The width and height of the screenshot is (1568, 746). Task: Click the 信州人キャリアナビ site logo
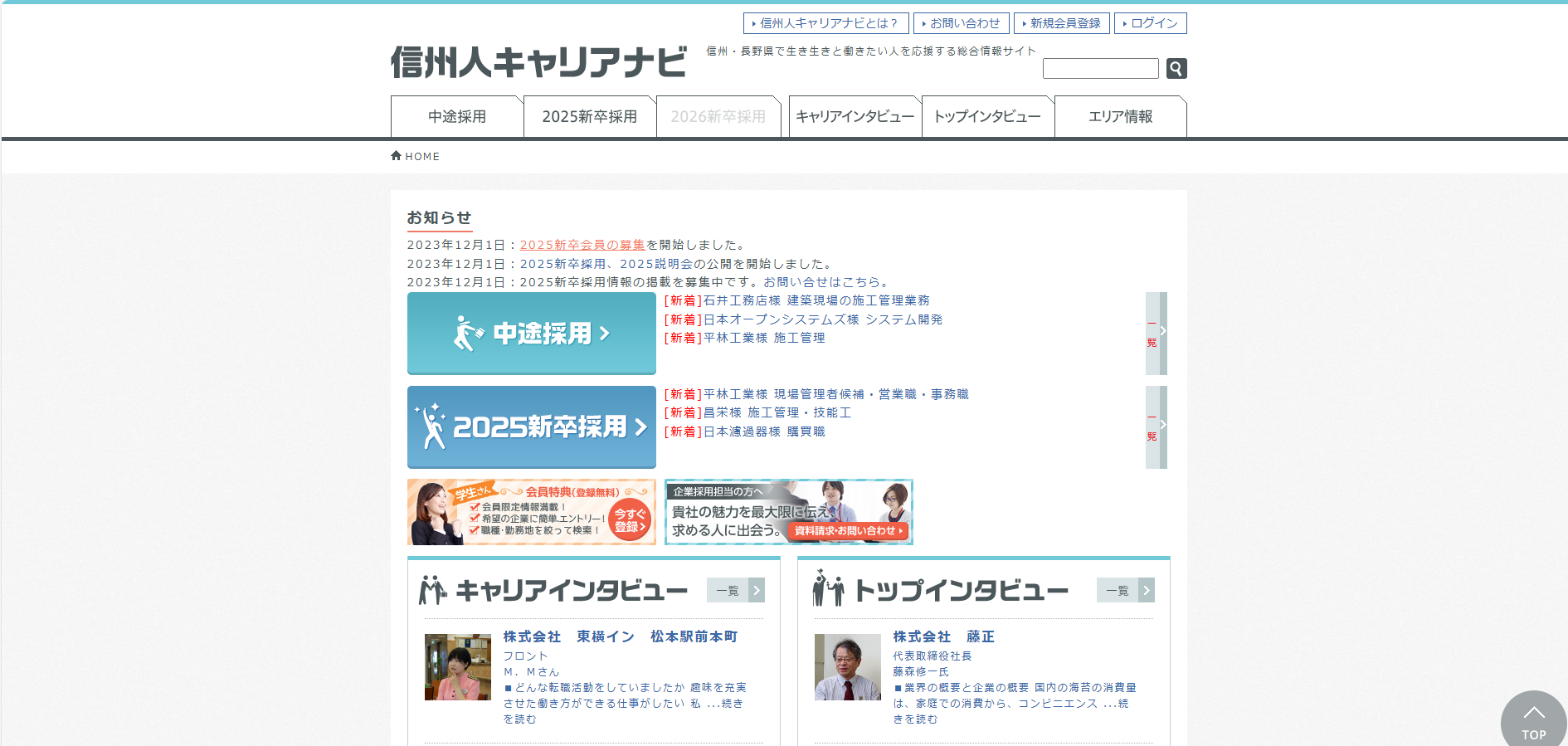pyautogui.click(x=538, y=62)
